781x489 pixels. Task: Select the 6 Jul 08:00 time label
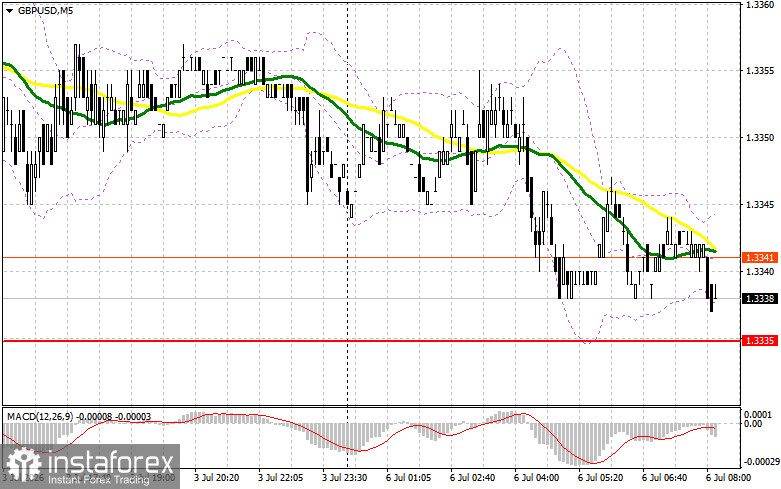pyautogui.click(x=728, y=478)
